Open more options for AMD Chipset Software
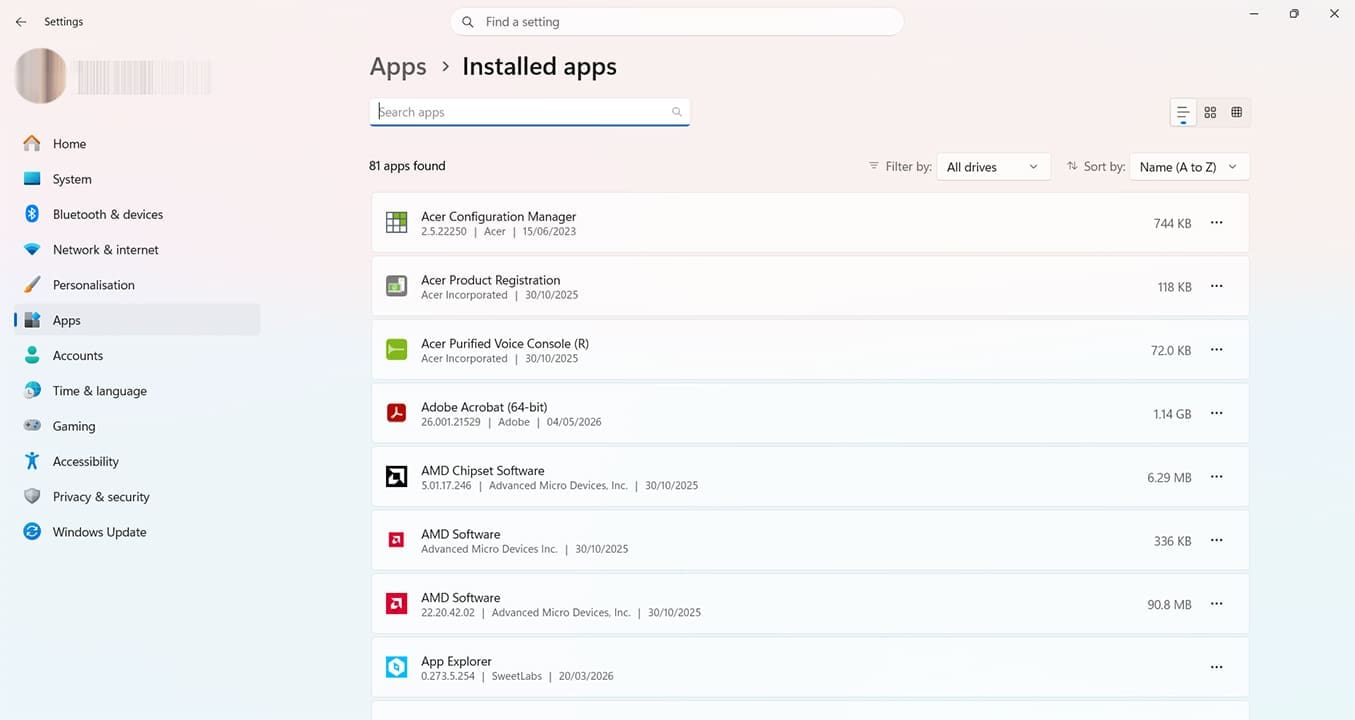Image resolution: width=1355 pixels, height=720 pixels. click(x=1217, y=477)
